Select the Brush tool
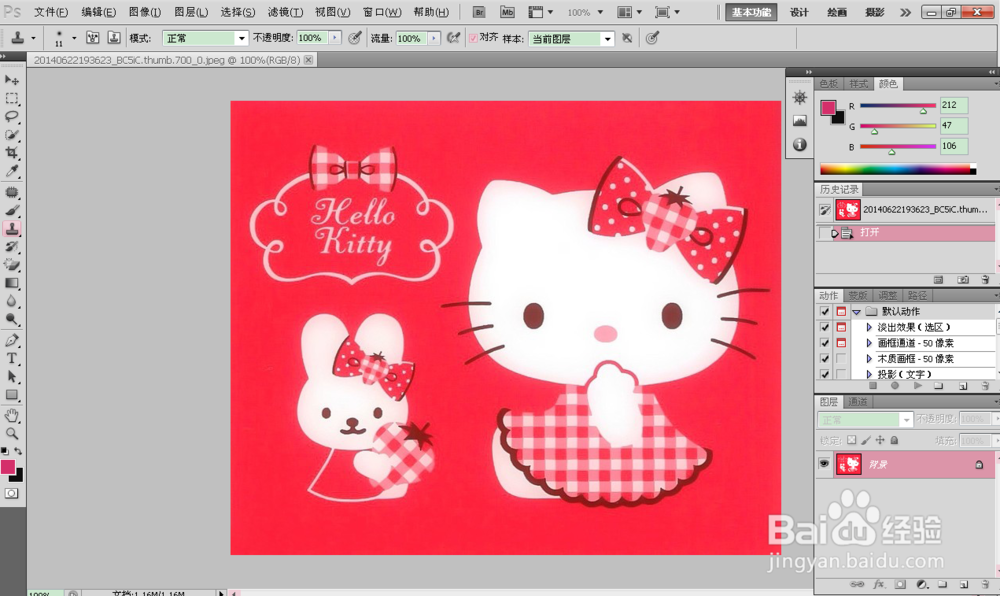The width and height of the screenshot is (1000, 596). tap(11, 210)
